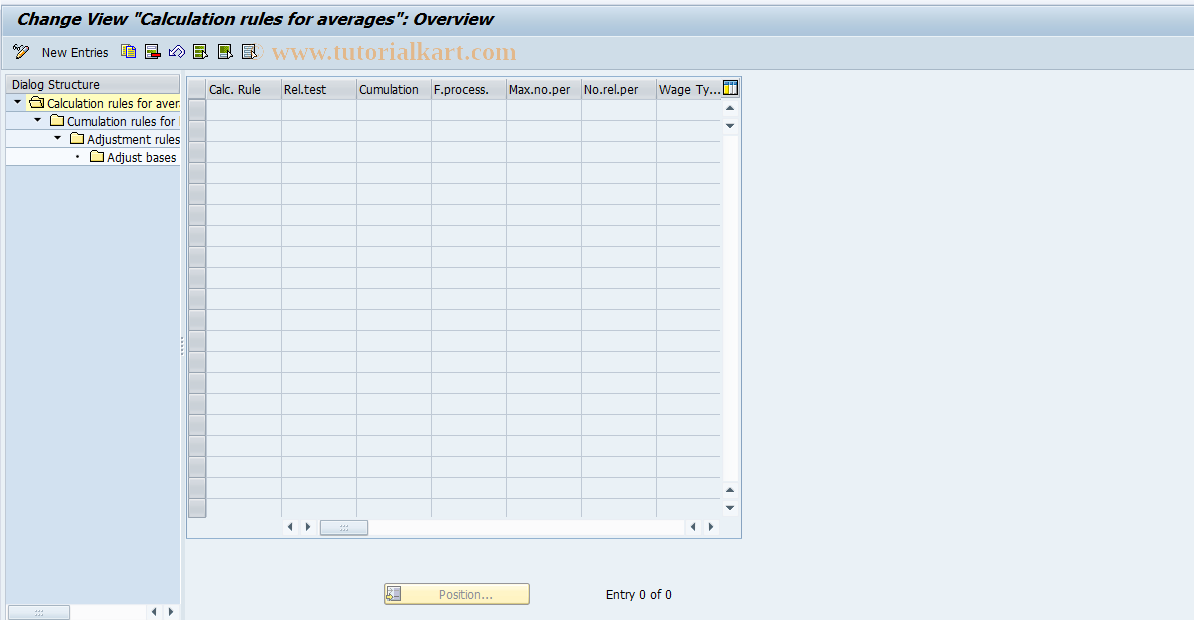Select first table row via row selector

pyautogui.click(x=197, y=110)
